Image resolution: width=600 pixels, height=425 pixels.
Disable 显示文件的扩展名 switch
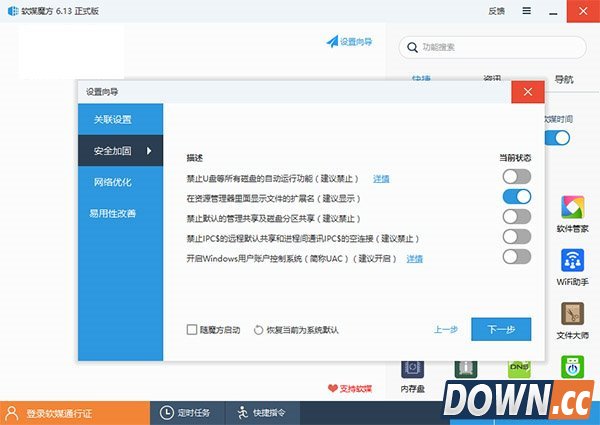(517, 197)
